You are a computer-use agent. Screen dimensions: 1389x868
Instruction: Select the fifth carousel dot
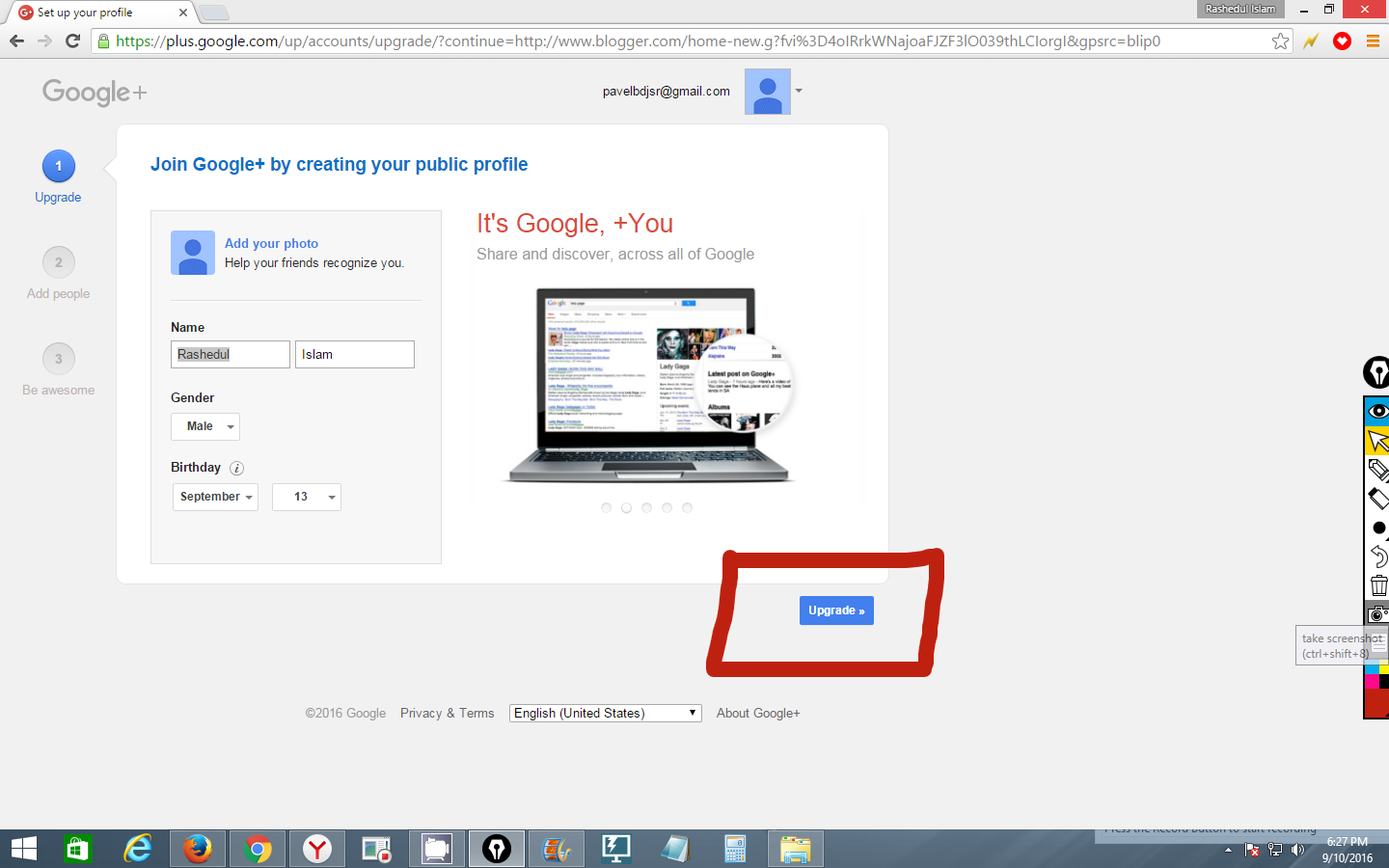687,507
